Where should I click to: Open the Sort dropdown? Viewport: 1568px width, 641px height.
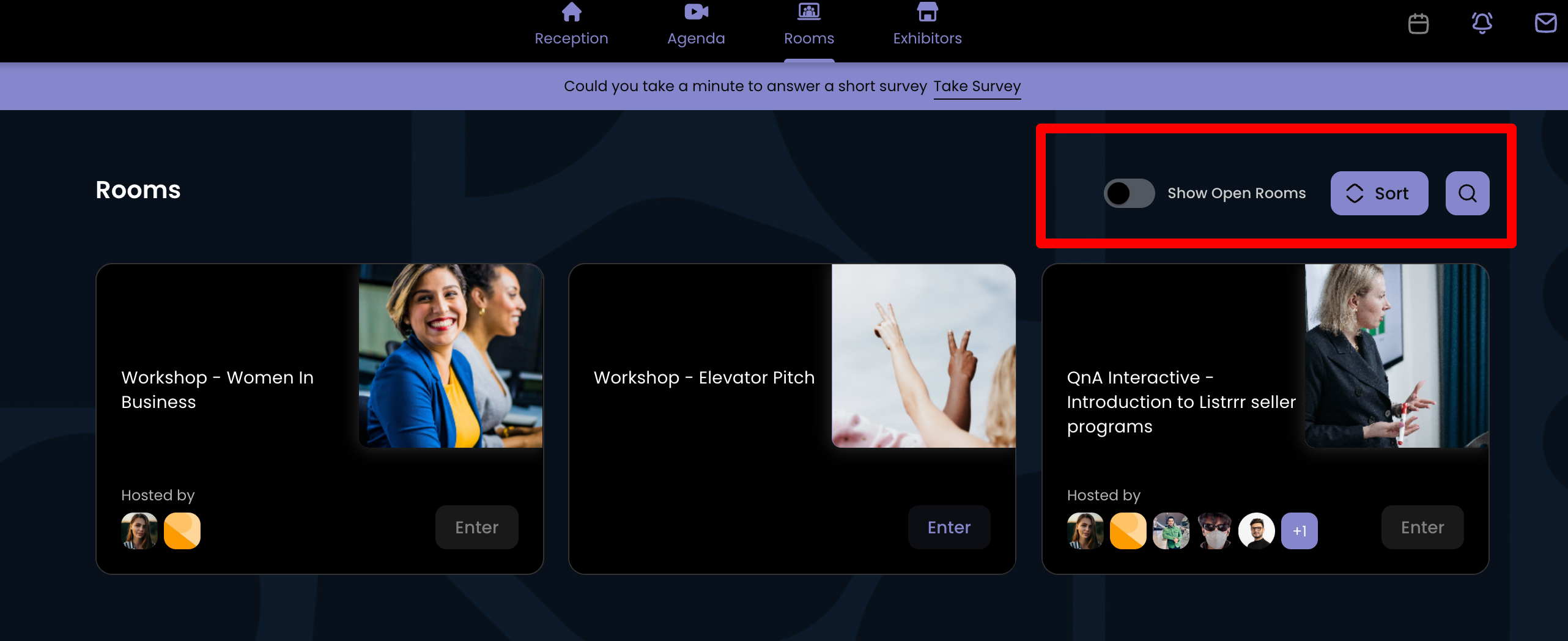click(x=1379, y=193)
